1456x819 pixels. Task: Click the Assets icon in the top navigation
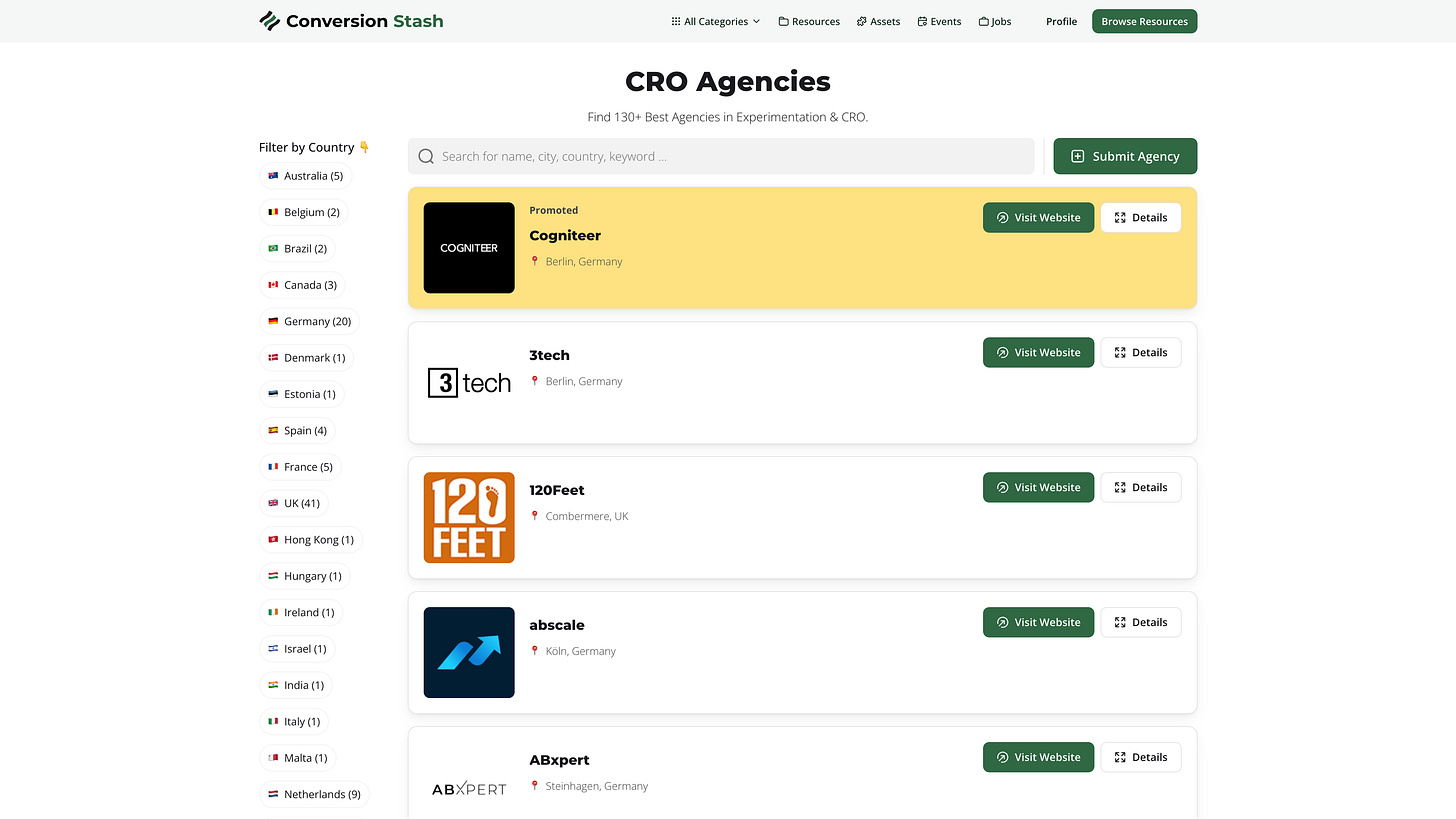pos(860,20)
